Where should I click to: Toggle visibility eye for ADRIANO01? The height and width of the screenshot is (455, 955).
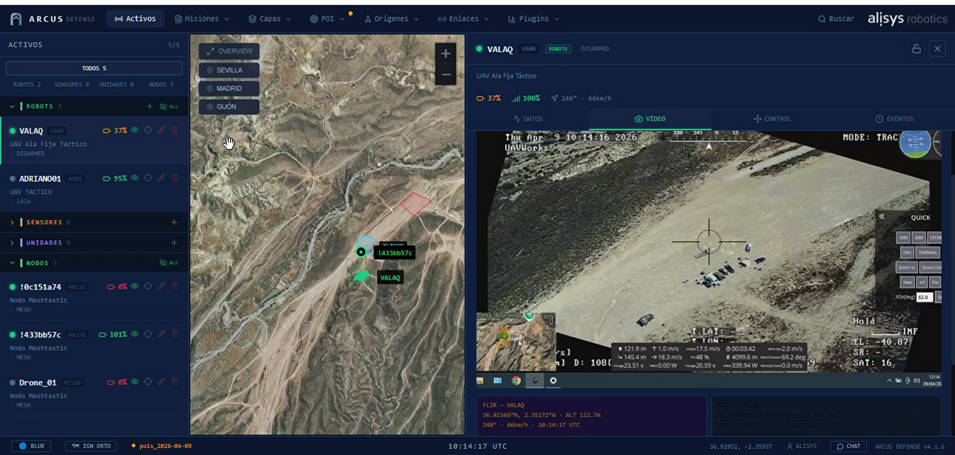pos(135,178)
